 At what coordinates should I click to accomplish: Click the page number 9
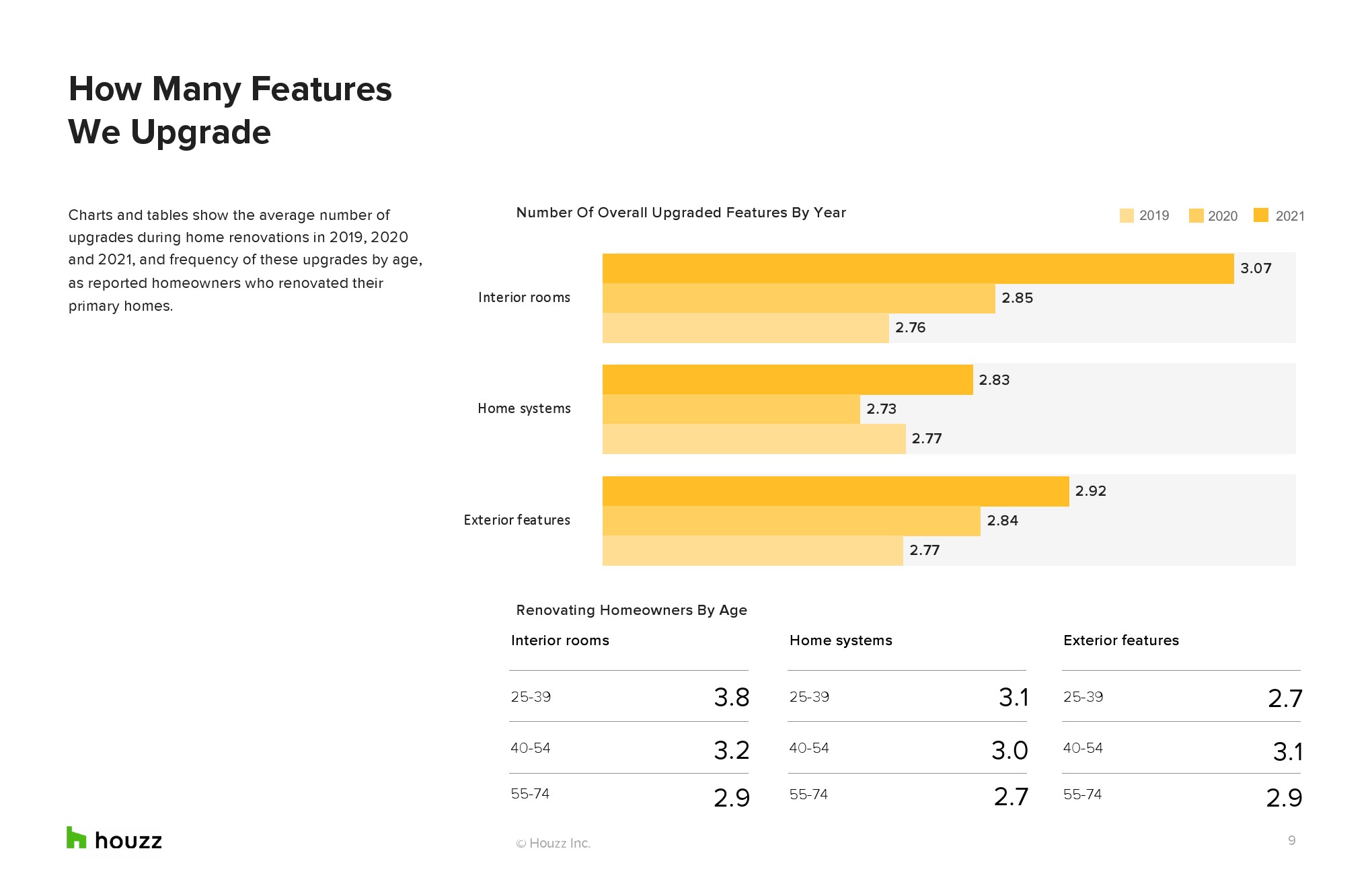[x=1291, y=840]
